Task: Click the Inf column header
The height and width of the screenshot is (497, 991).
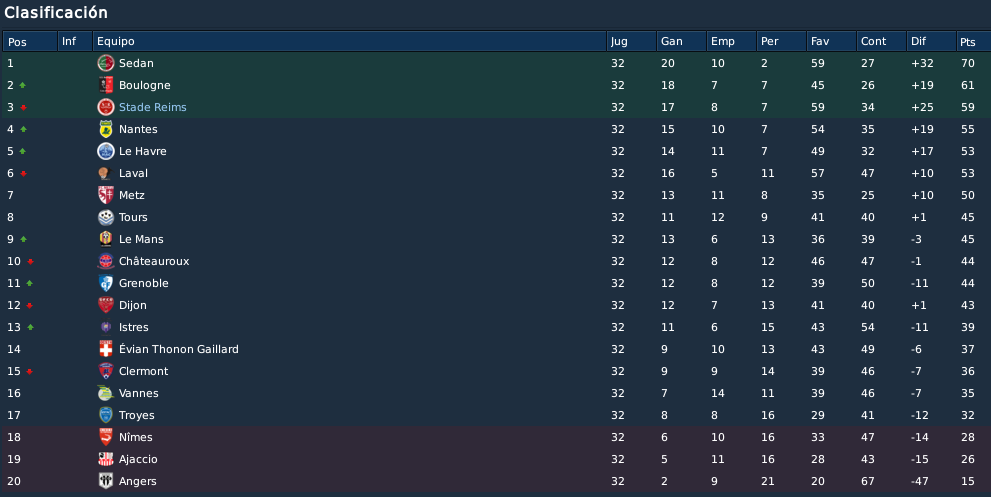Action: [75, 41]
